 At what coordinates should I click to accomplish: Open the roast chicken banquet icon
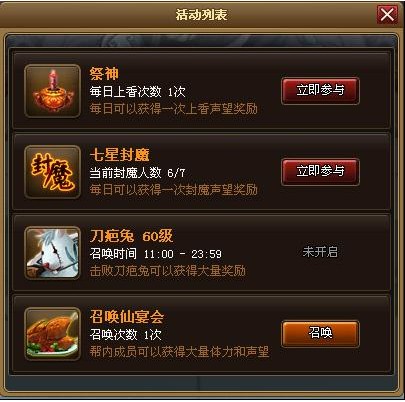(53, 334)
